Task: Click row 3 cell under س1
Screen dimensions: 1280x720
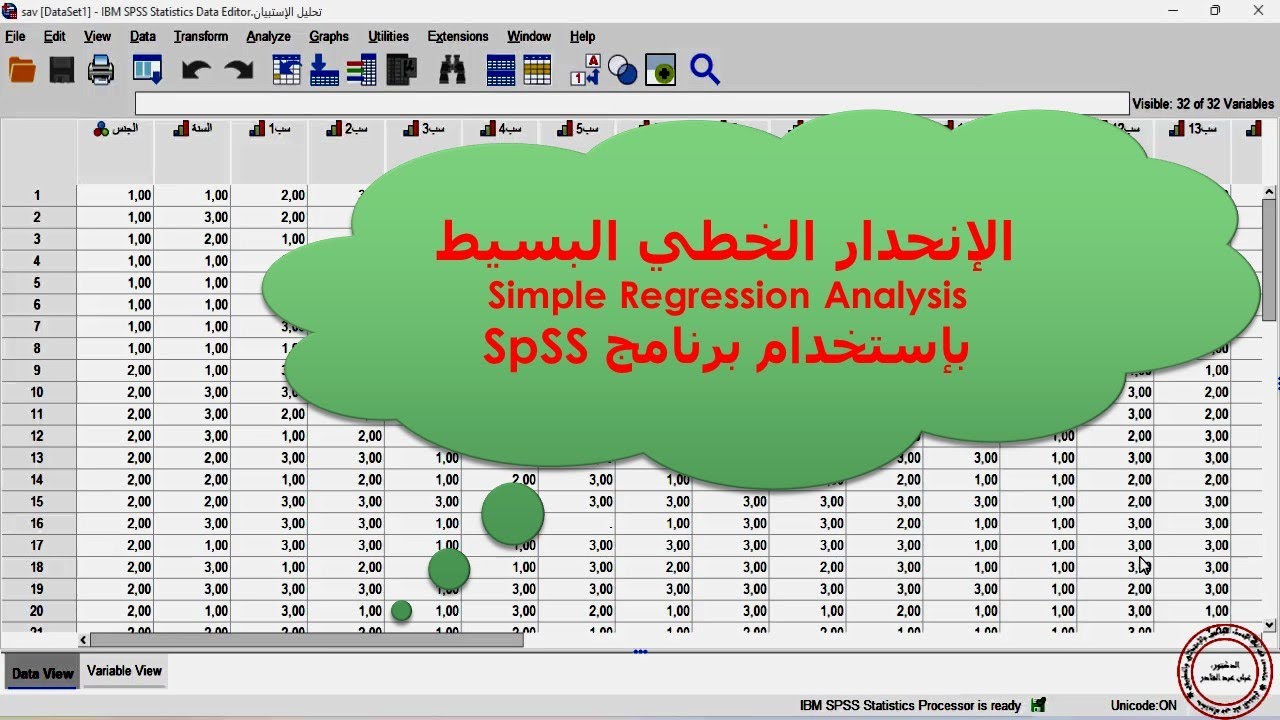Action: pyautogui.click(x=269, y=239)
